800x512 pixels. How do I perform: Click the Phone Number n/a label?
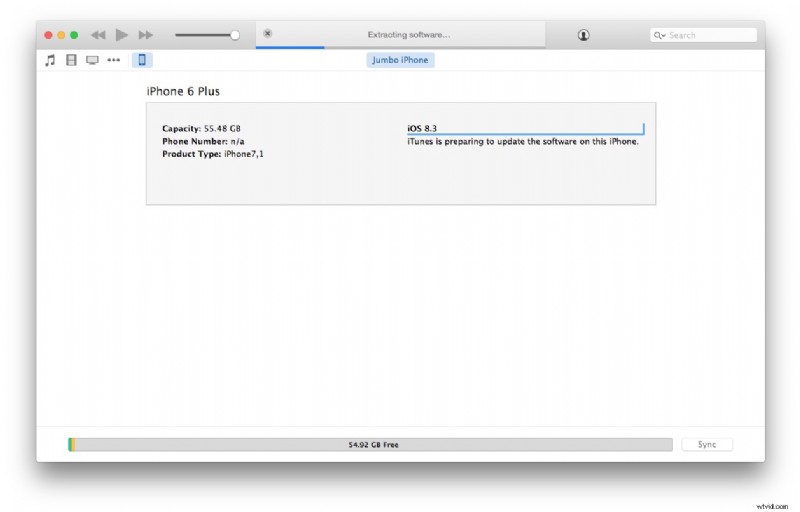tap(203, 141)
